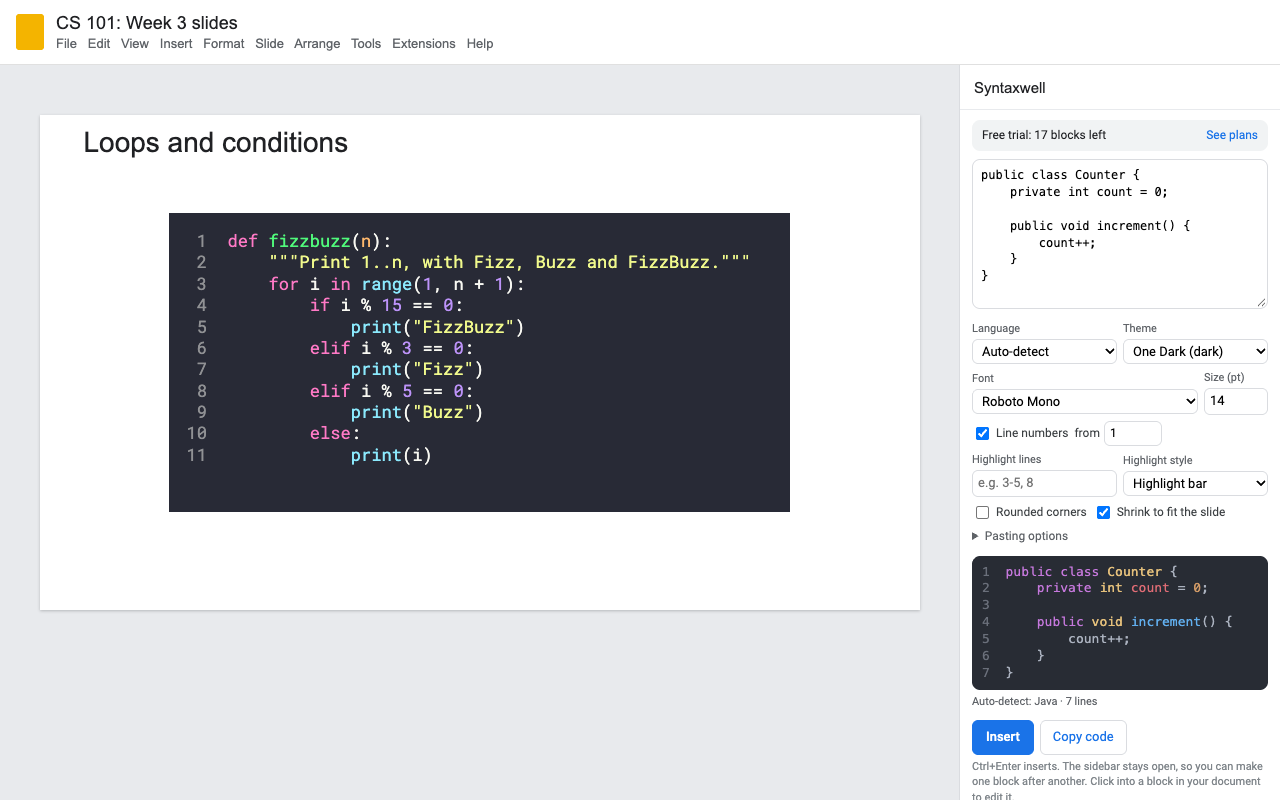Click the Auto-detect: Java · 7 lines status
Viewport: 1280px width, 800px height.
1035,701
